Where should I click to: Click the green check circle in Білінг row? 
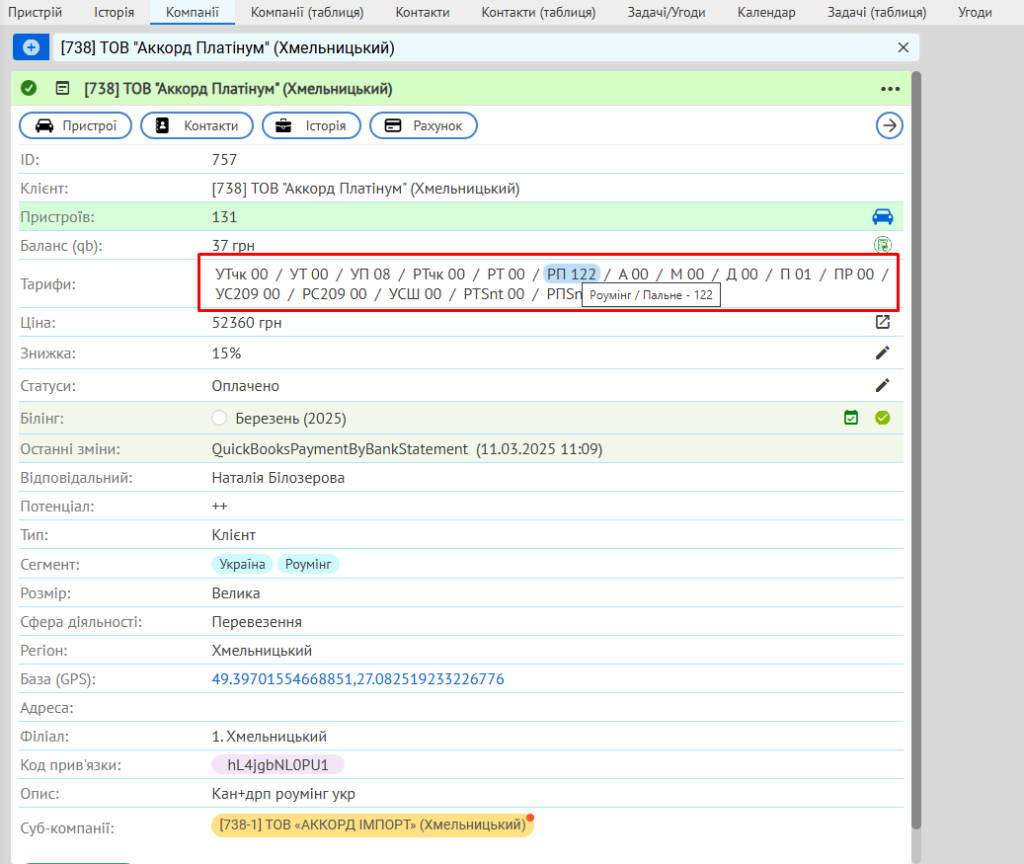click(x=882, y=417)
